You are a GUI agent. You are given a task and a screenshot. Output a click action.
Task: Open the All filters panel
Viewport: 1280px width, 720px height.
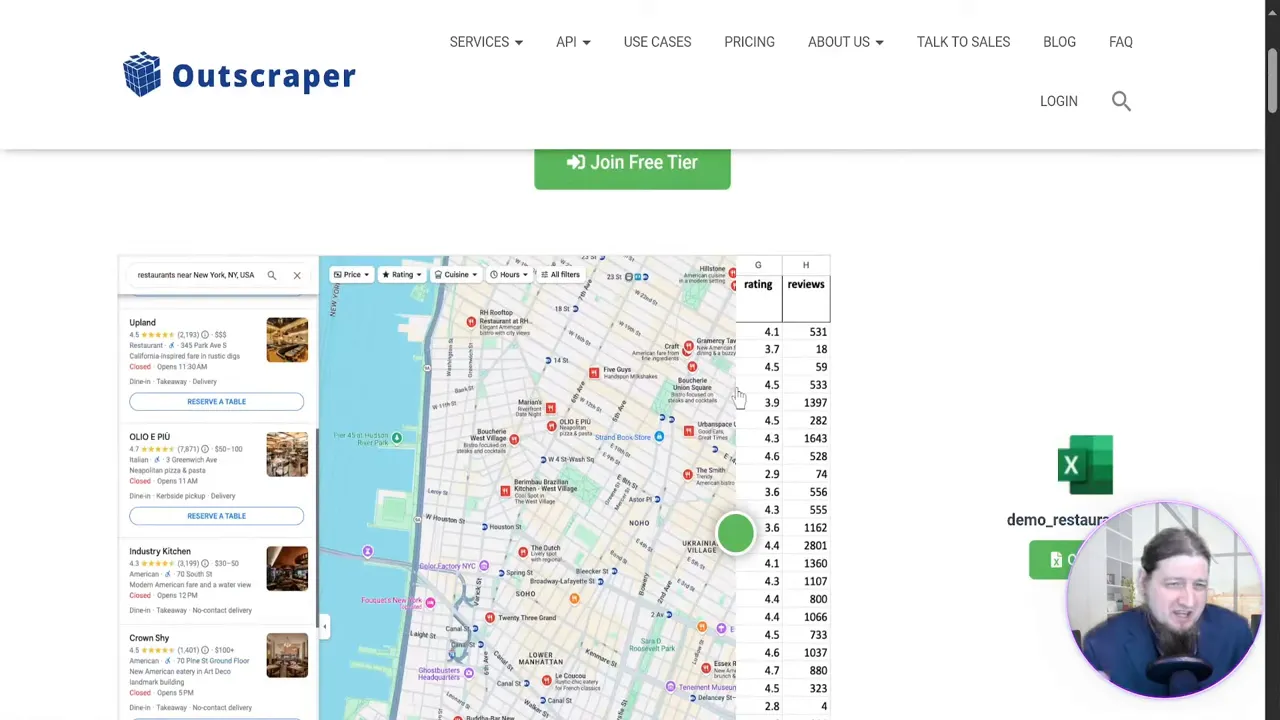pos(560,275)
